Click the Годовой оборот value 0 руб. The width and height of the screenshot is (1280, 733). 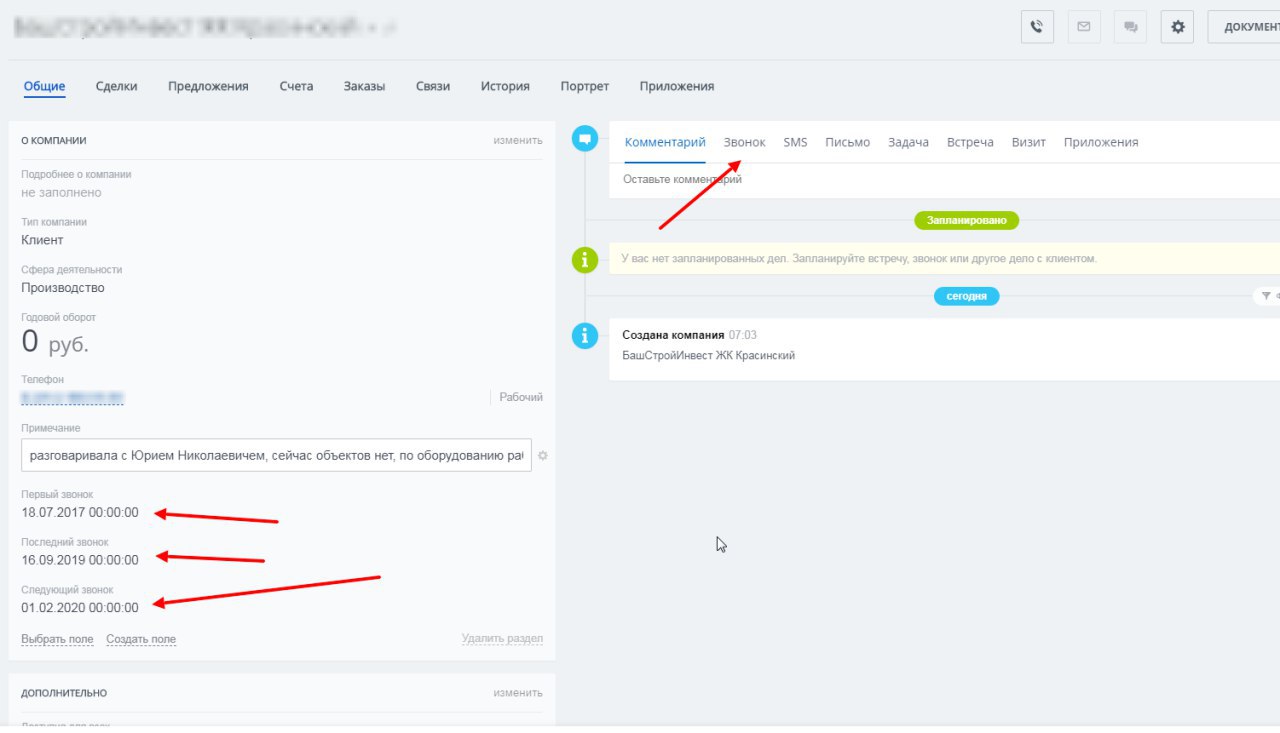(55, 343)
